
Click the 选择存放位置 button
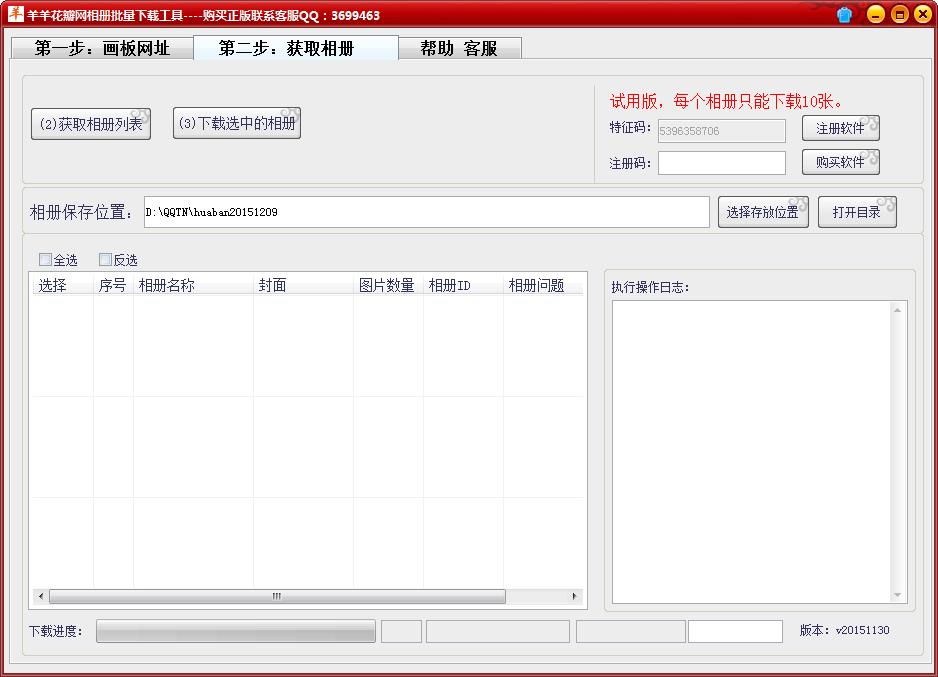pyautogui.click(x=763, y=212)
